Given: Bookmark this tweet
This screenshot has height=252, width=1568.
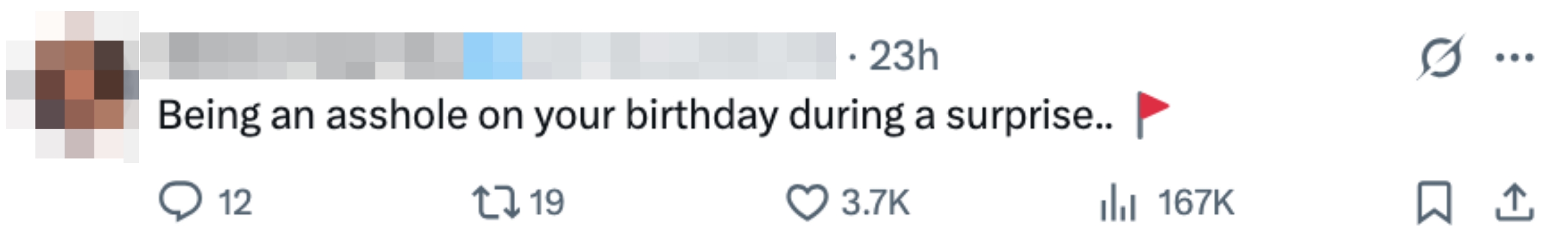Looking at the screenshot, I should tap(1435, 203).
